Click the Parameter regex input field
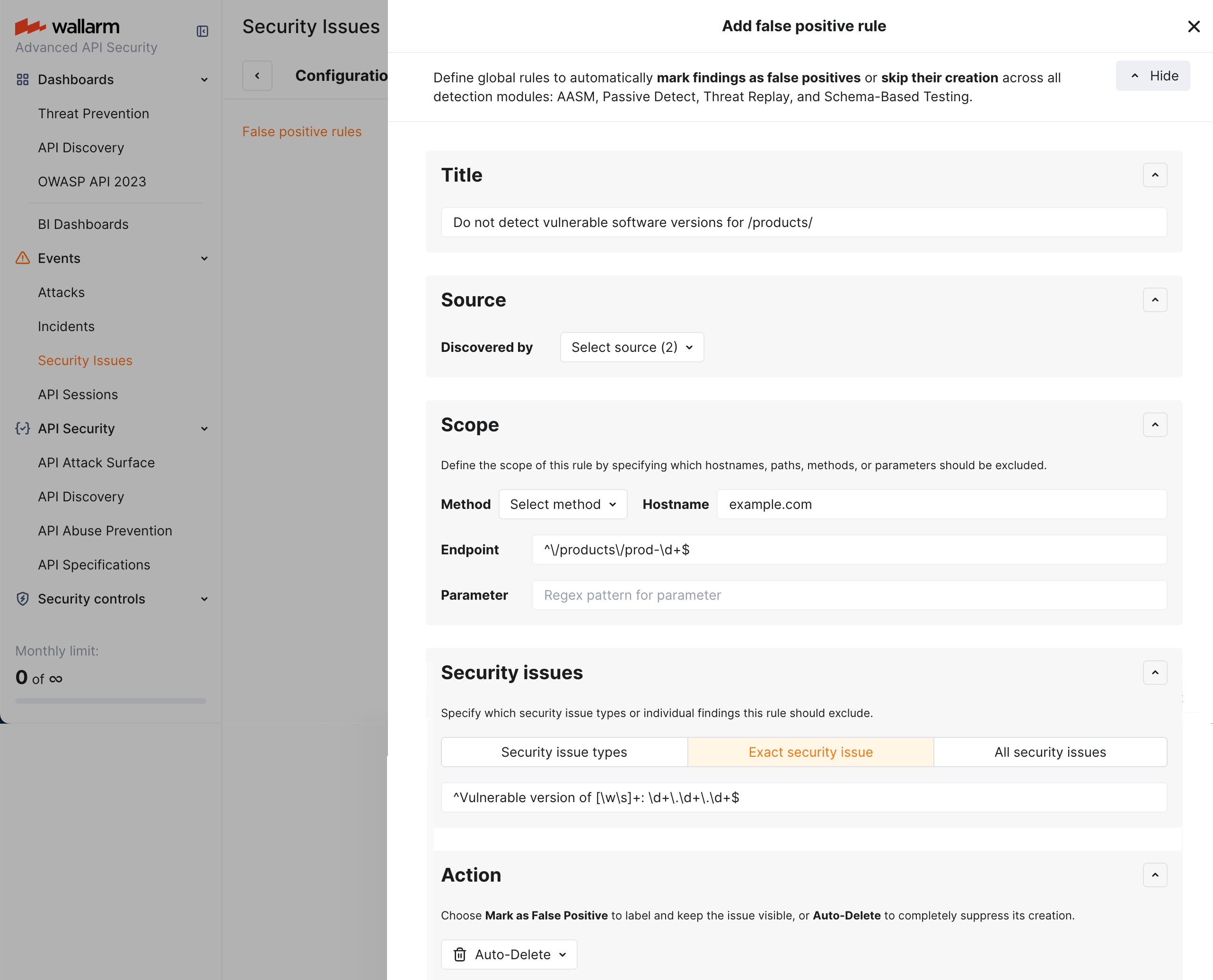 click(849, 595)
